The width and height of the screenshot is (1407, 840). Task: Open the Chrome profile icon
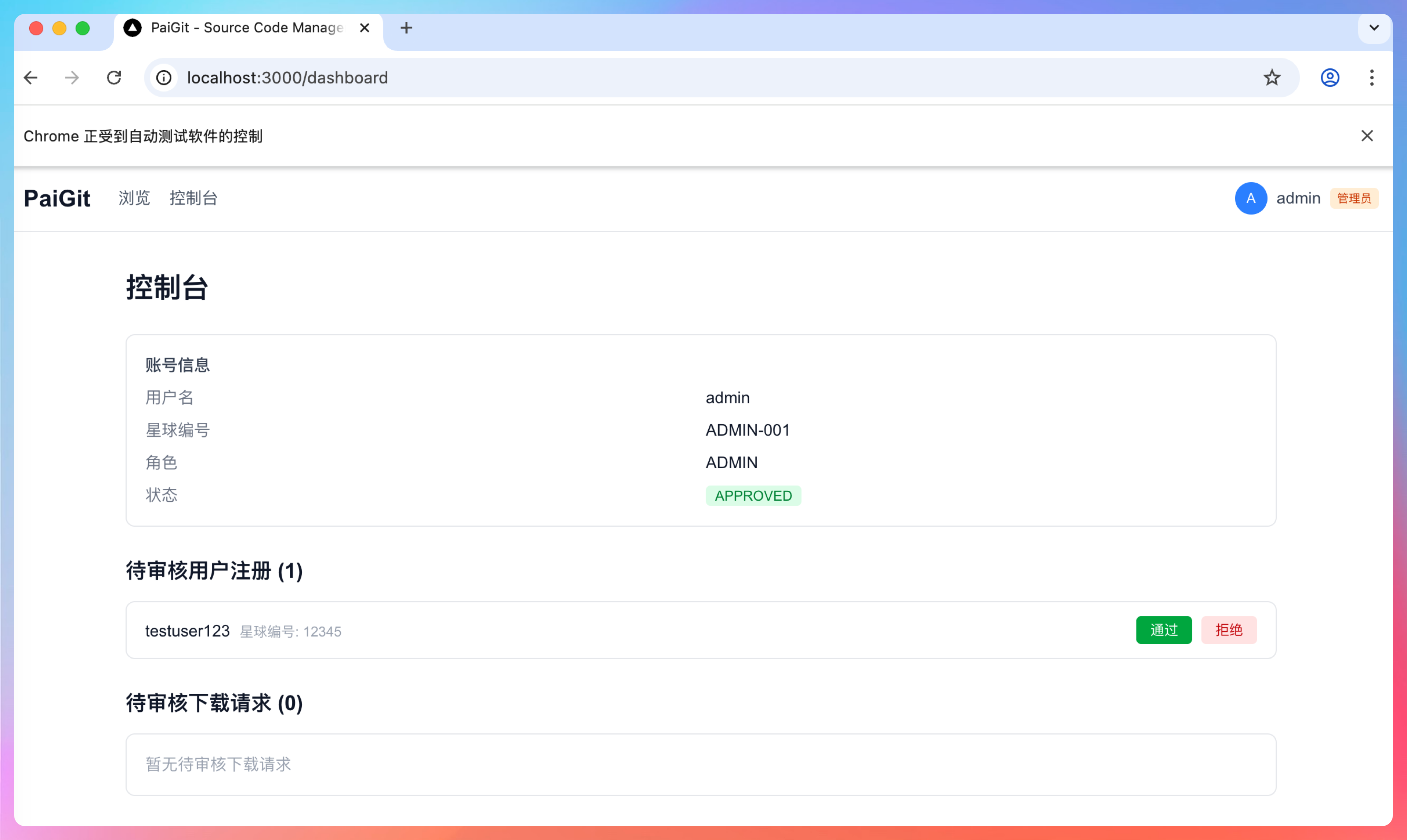coord(1329,78)
